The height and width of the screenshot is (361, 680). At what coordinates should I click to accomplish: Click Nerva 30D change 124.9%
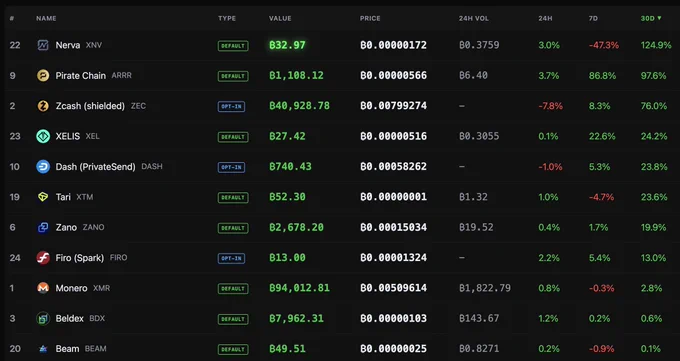[x=656, y=45]
